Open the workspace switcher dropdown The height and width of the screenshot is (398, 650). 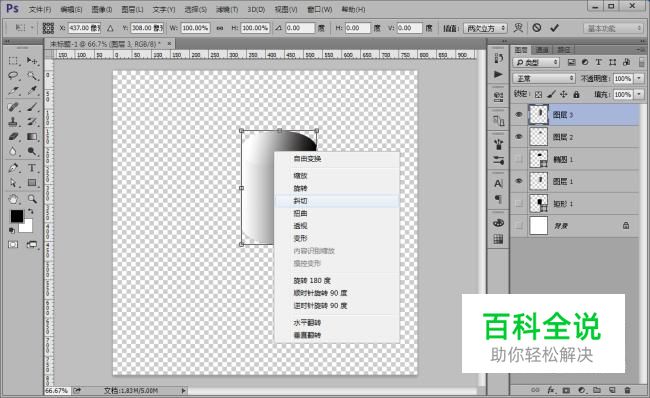[x=612, y=28]
